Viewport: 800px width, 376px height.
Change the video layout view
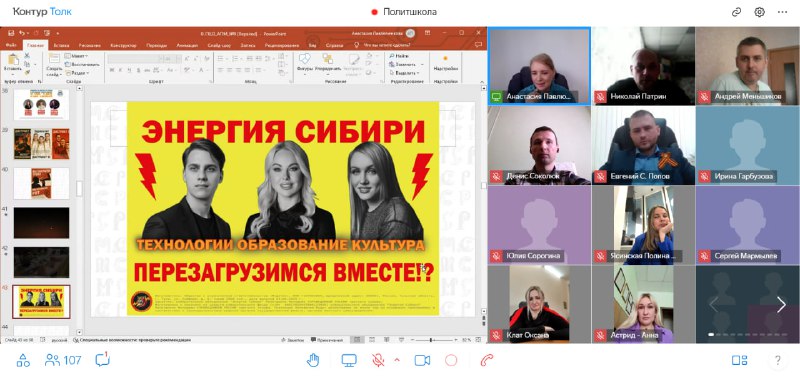(x=739, y=361)
